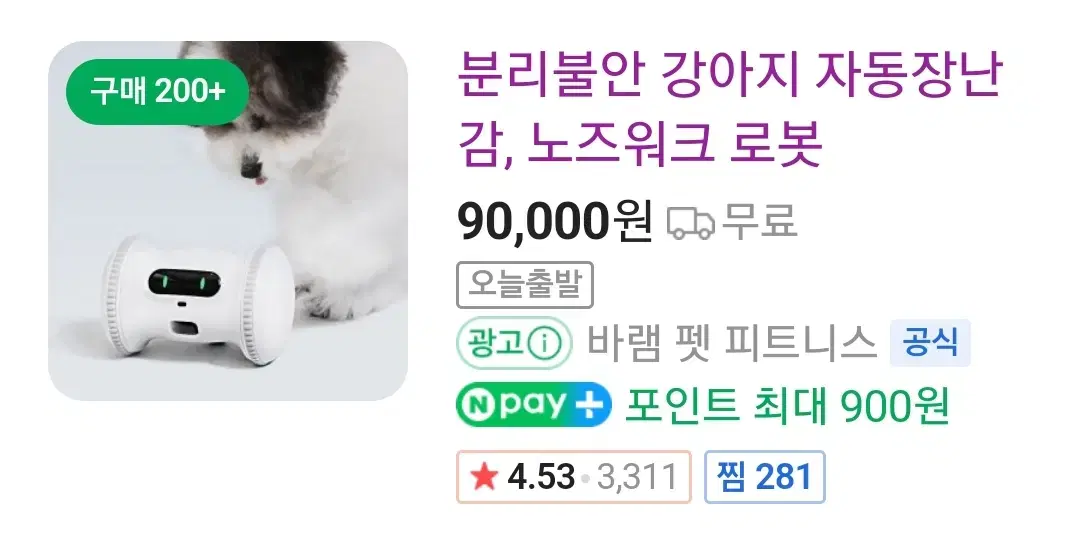Screen dimensions: 1080x533
Task: Click the 공식 official badge
Action: click(x=930, y=342)
